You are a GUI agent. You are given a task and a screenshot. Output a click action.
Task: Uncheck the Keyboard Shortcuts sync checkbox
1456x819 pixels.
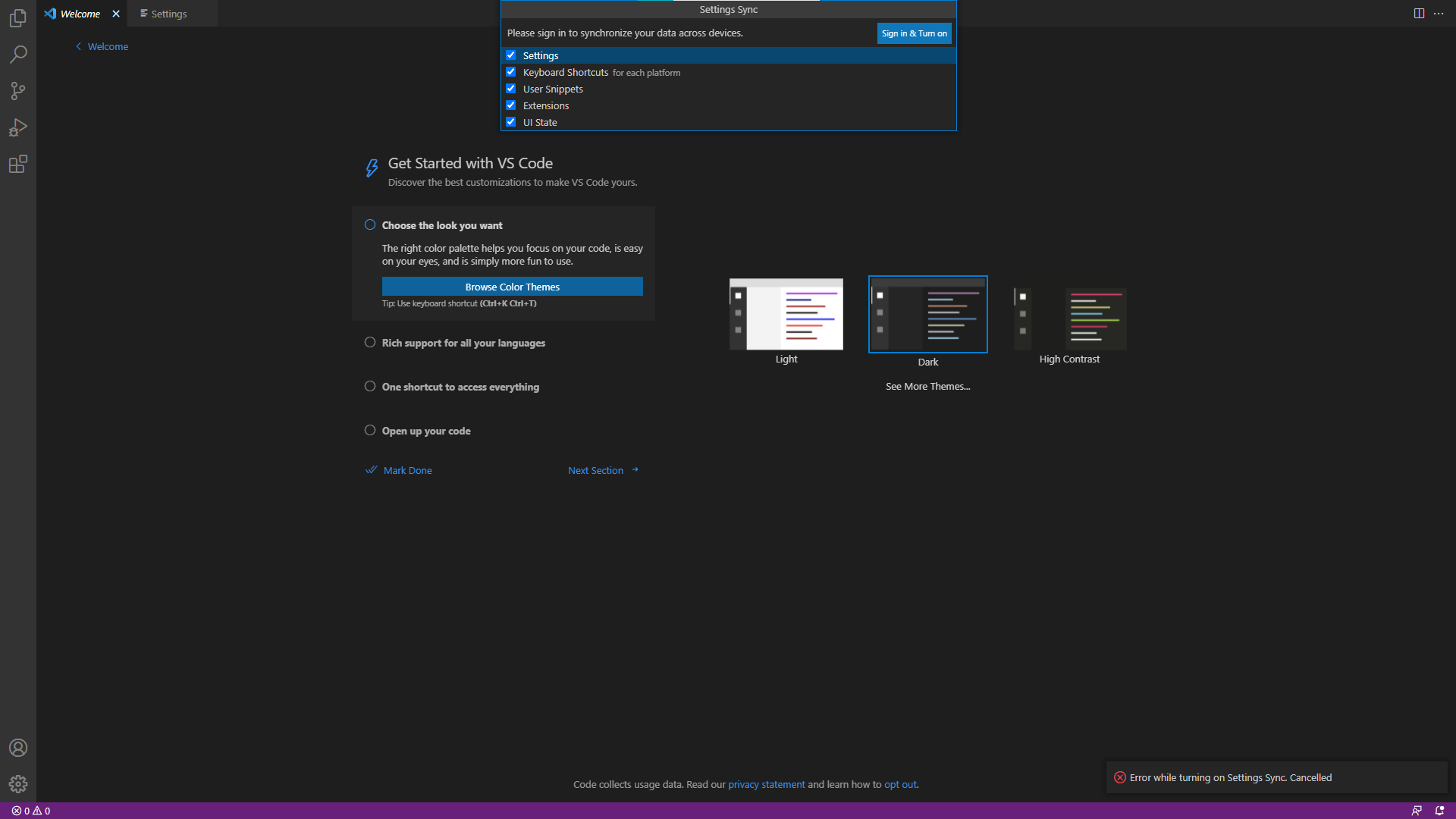[511, 72]
